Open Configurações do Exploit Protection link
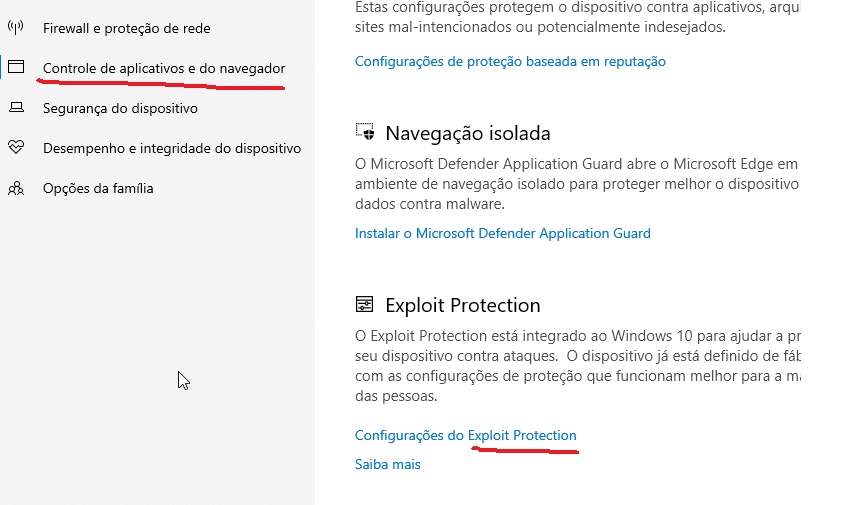Viewport: 850px width, 505px height. coord(465,435)
